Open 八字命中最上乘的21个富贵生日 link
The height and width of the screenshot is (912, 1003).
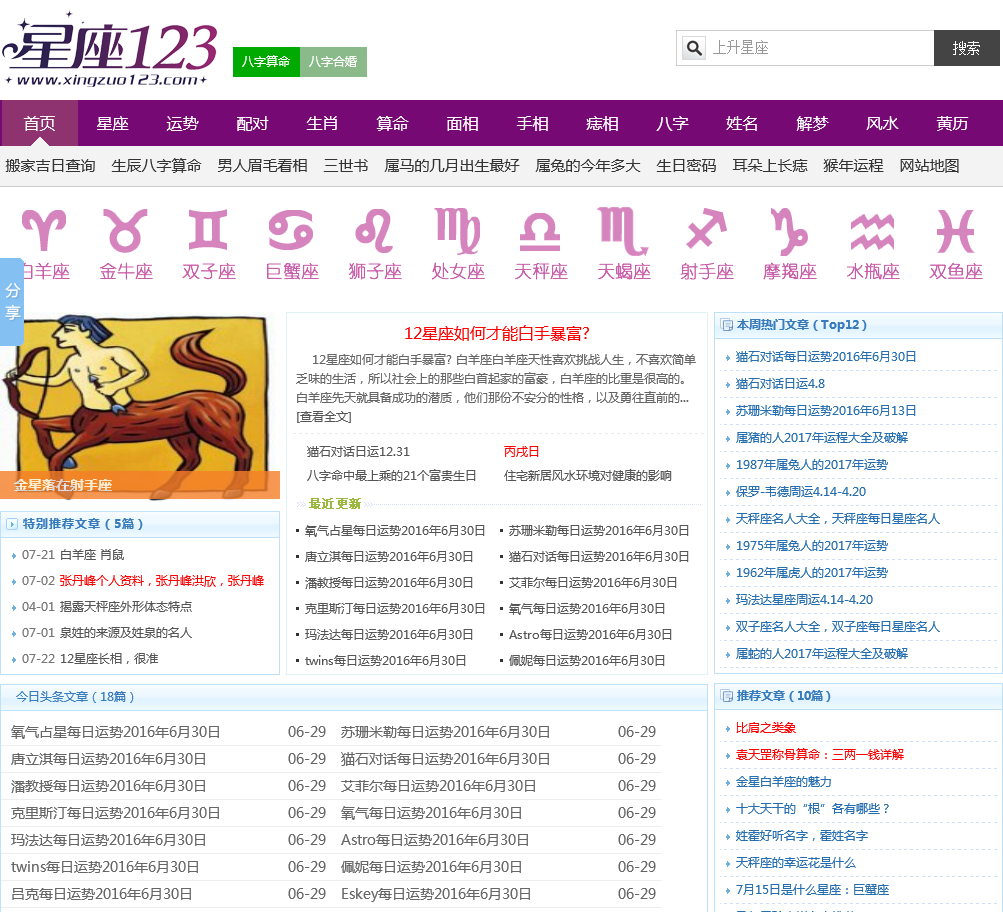click(391, 476)
